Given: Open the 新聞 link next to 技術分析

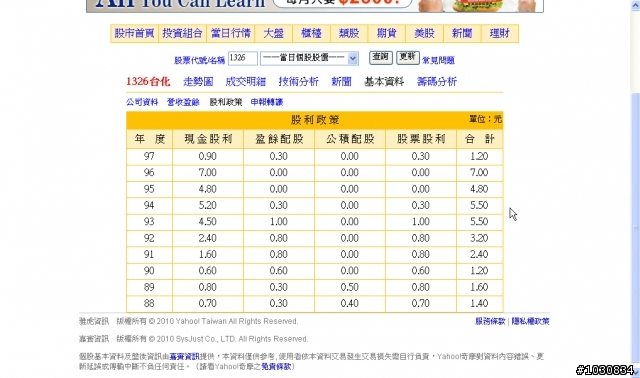Looking at the screenshot, I should pyautogui.click(x=341, y=82).
